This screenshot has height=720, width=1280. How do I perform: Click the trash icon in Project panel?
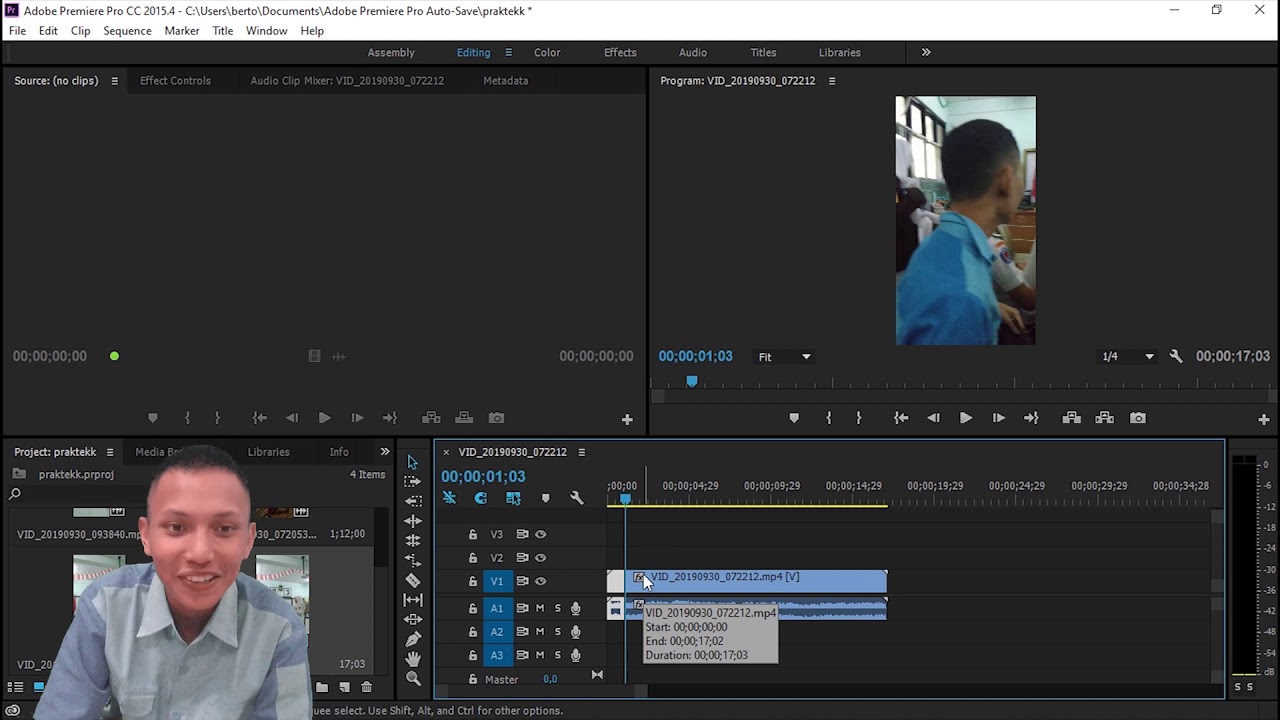point(366,687)
